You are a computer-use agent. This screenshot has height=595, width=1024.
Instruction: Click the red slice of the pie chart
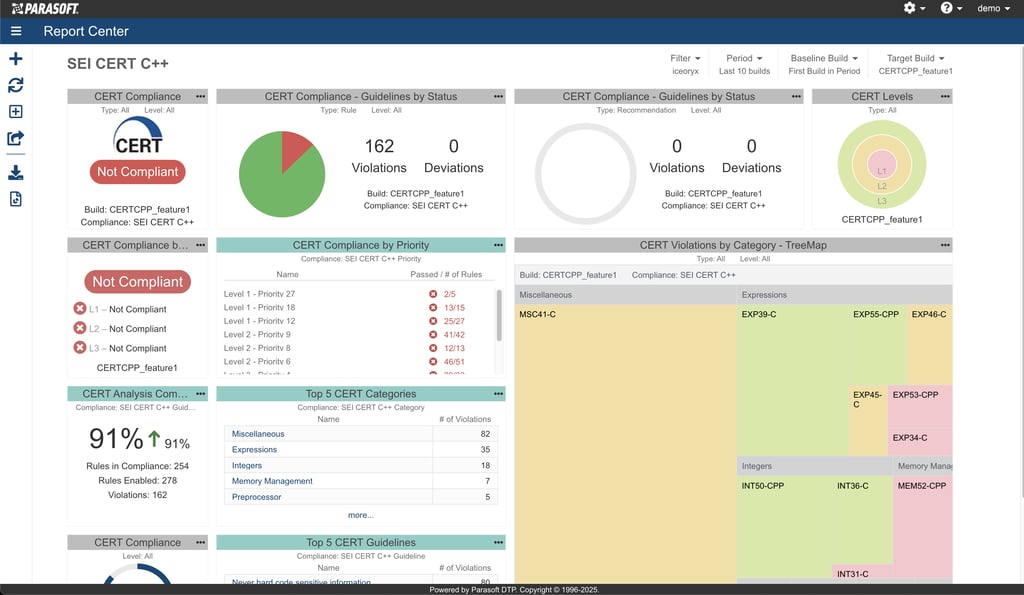click(x=293, y=149)
